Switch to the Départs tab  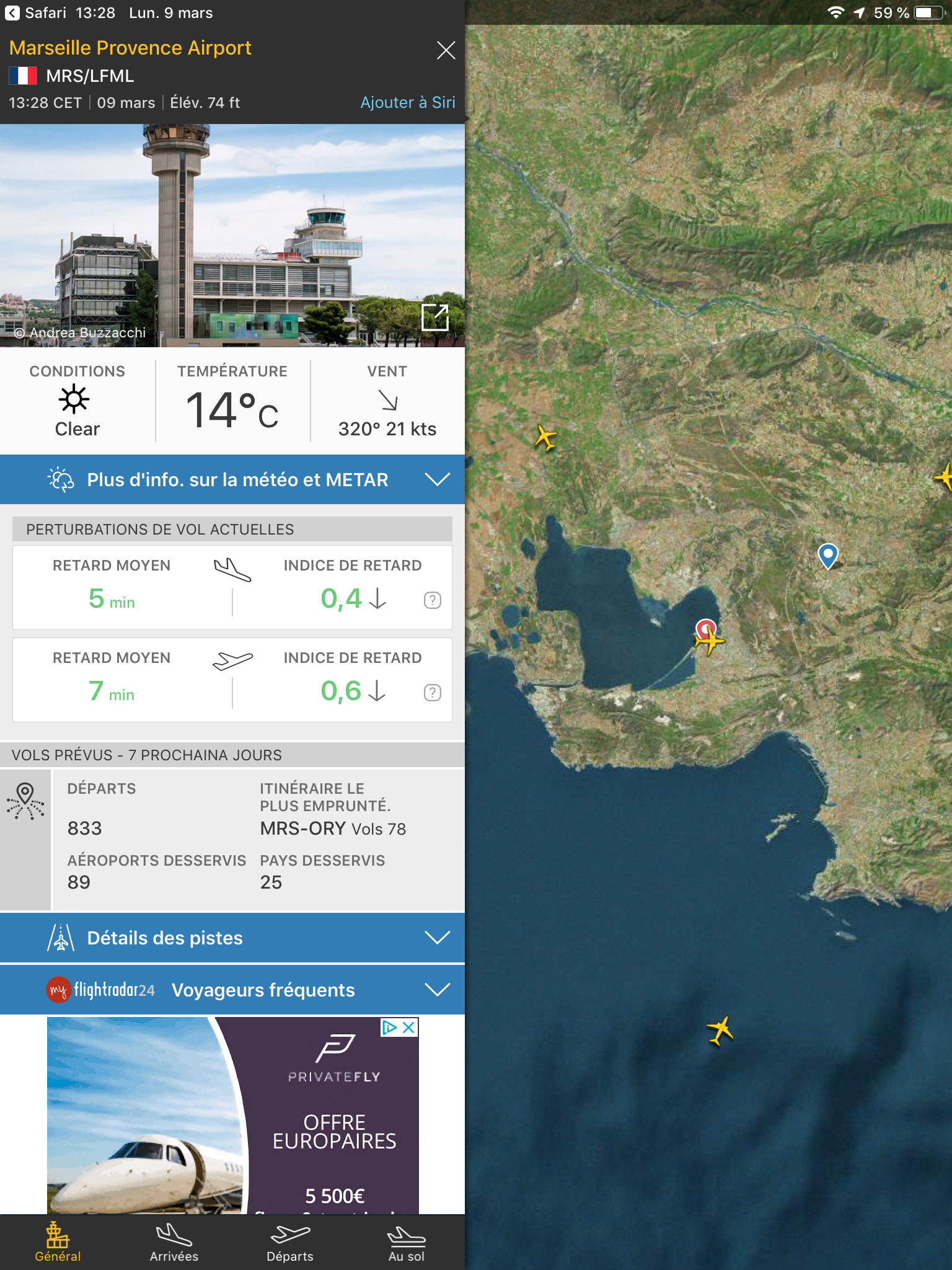coord(290,1242)
